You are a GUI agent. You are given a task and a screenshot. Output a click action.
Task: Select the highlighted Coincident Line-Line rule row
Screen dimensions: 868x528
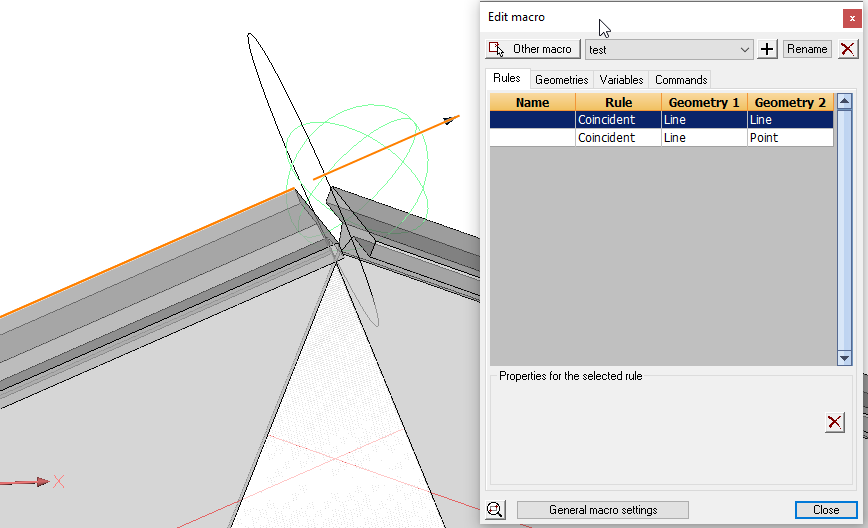(x=660, y=120)
